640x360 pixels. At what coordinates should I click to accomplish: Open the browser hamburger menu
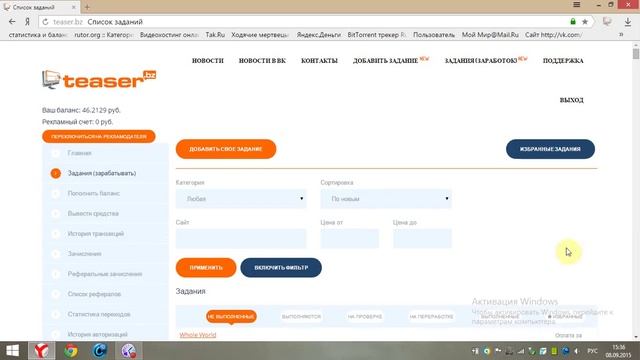(576, 4)
